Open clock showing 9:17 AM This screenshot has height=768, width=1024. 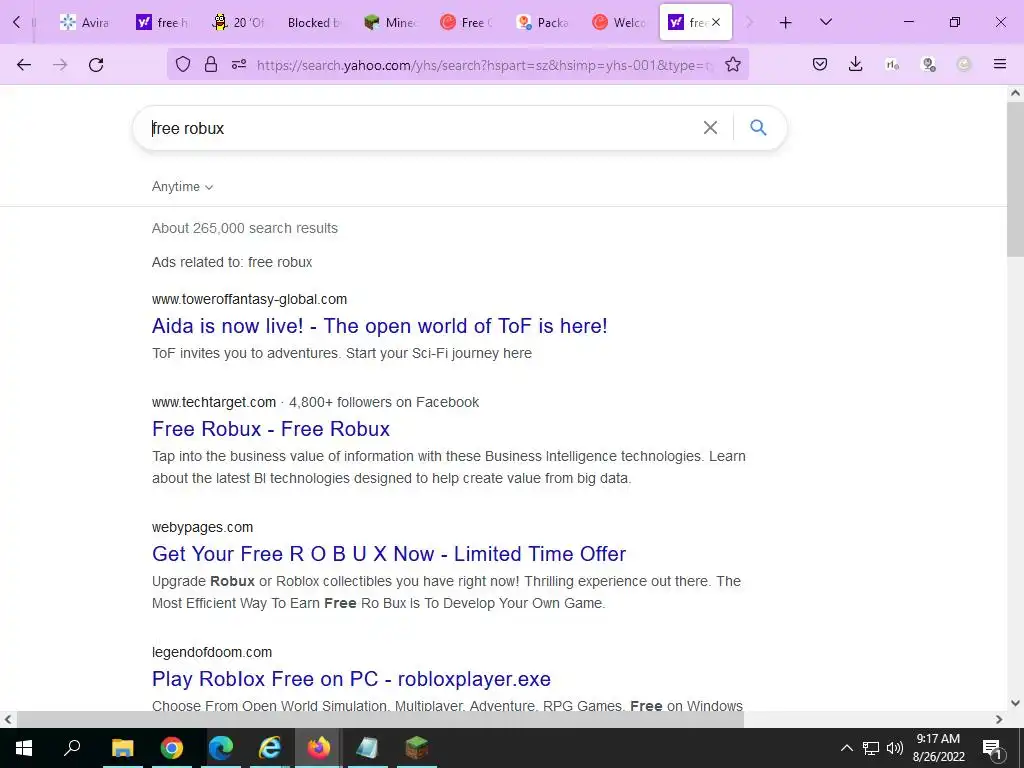[x=938, y=748]
